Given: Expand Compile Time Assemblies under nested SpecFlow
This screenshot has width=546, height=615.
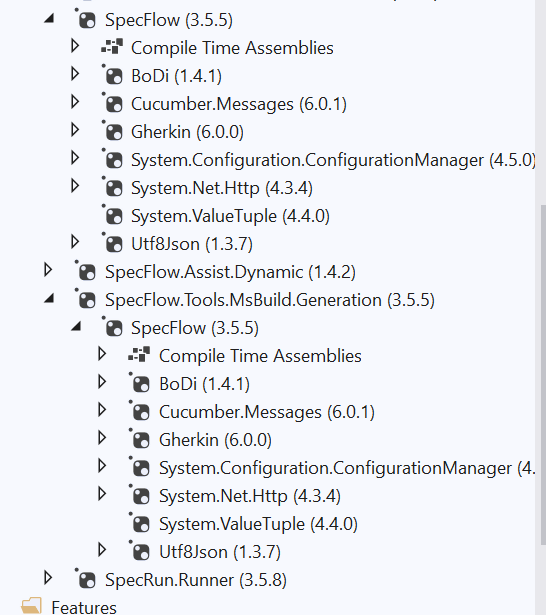Looking at the screenshot, I should pos(102,354).
